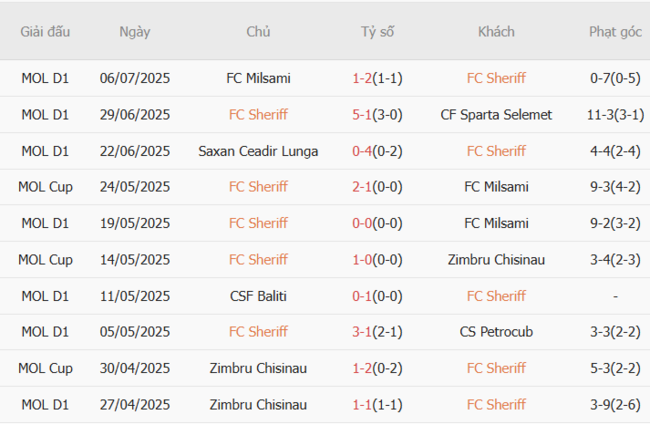
Task: Click the MOL Cup label on 14/05/2025
Action: point(45,260)
